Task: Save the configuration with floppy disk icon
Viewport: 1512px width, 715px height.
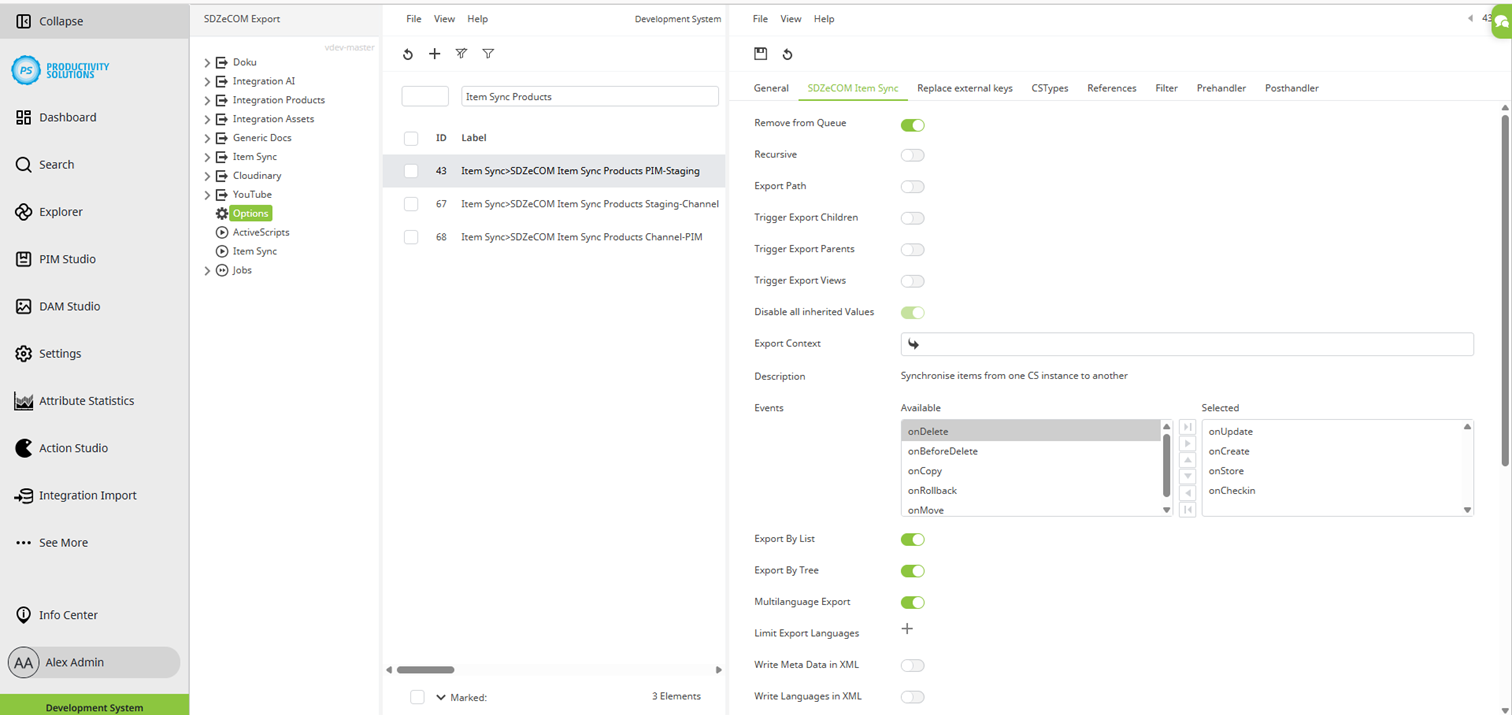Action: [x=760, y=54]
